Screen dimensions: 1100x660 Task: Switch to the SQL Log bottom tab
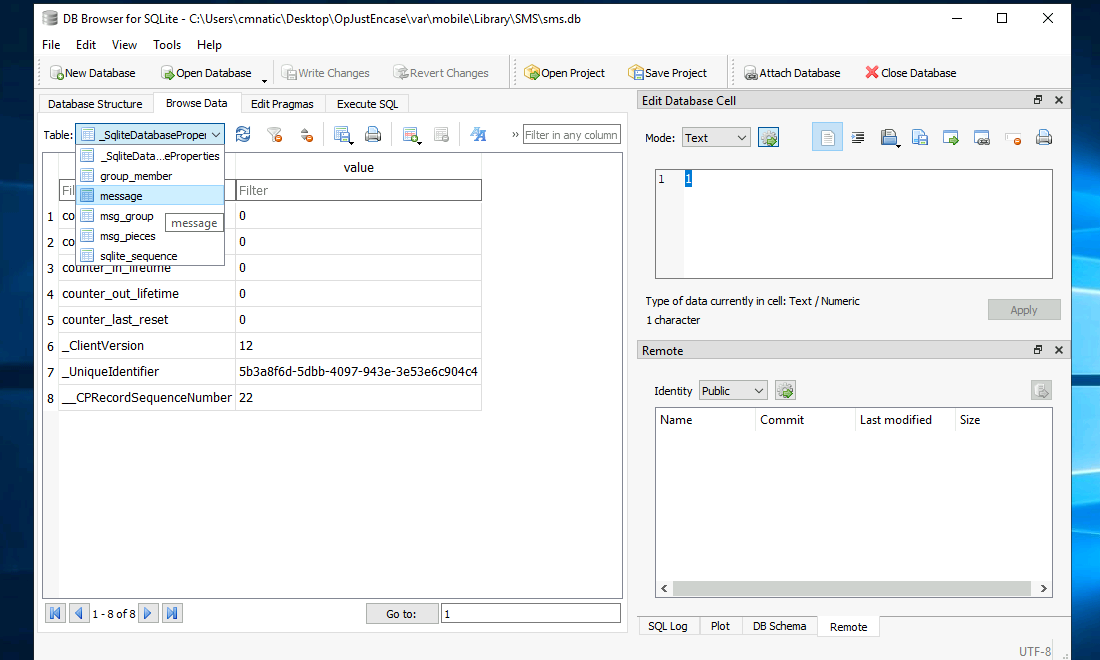(x=668, y=626)
